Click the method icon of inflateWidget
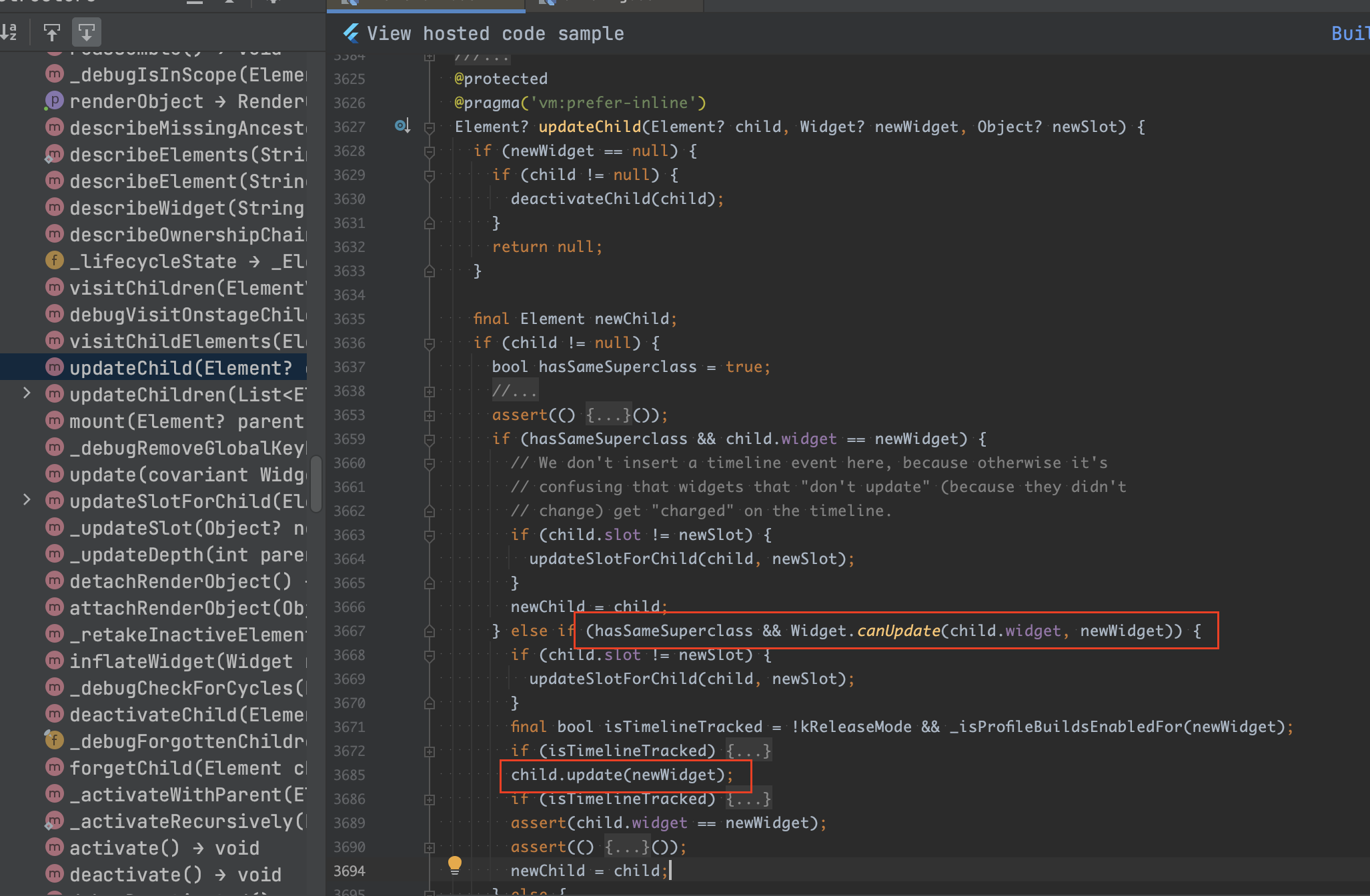1370x896 pixels. [x=55, y=661]
